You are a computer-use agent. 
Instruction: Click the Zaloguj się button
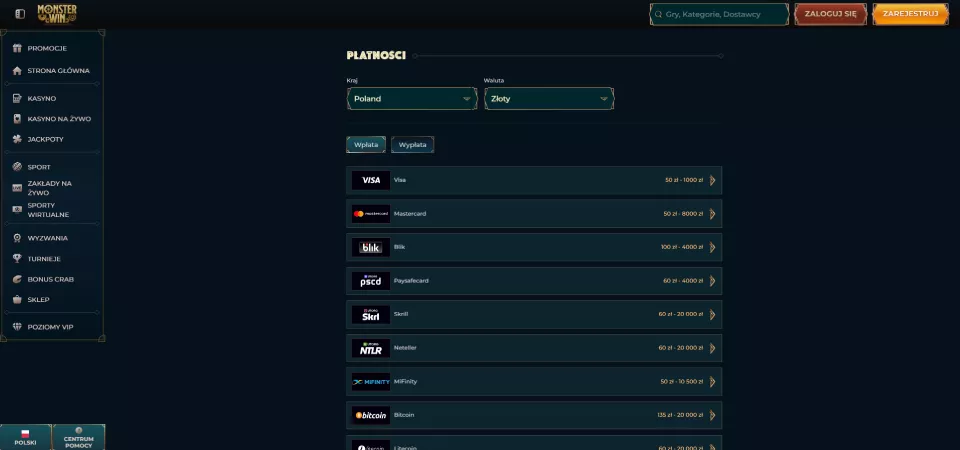[830, 14]
